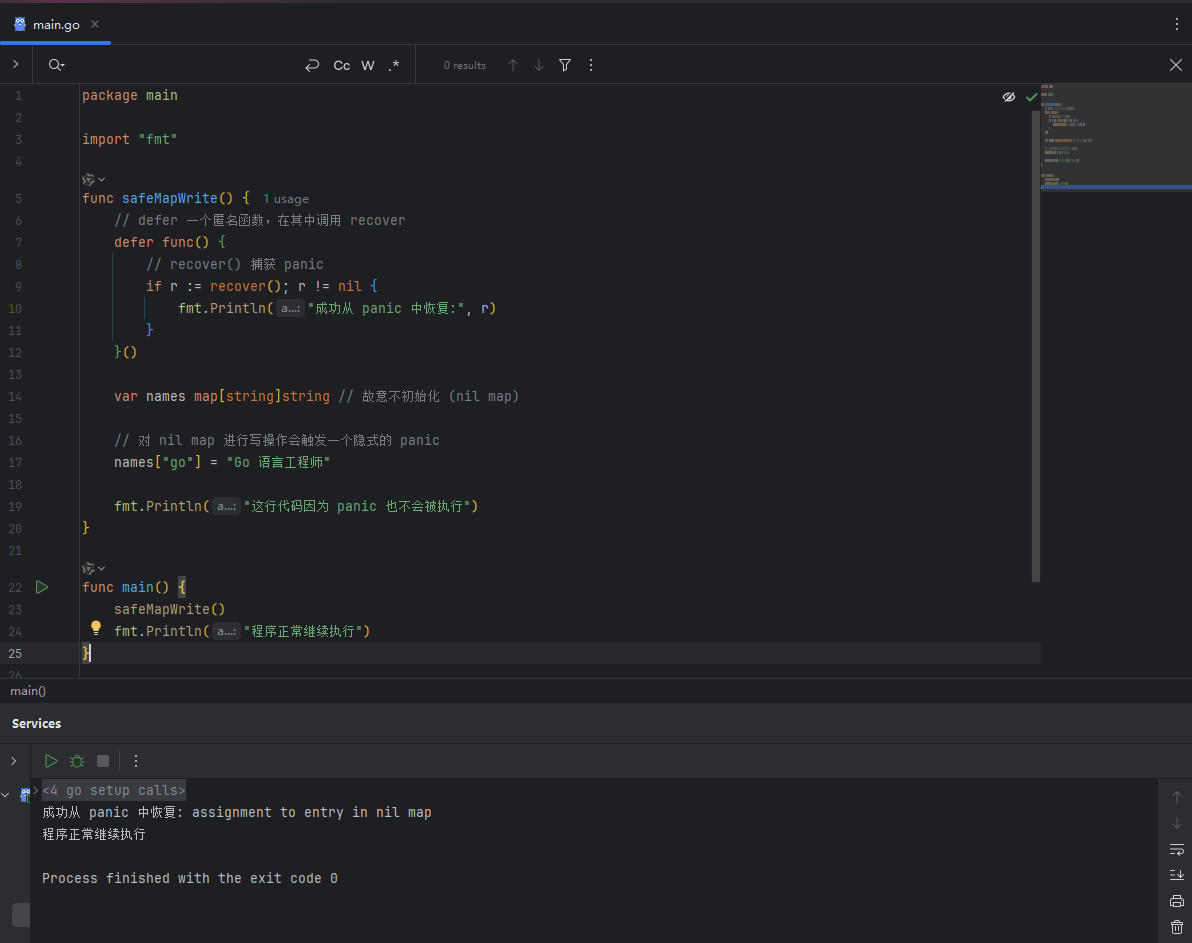Click safeMapWrite() call on line 23
This screenshot has height=943, width=1192.
pyautogui.click(x=170, y=609)
